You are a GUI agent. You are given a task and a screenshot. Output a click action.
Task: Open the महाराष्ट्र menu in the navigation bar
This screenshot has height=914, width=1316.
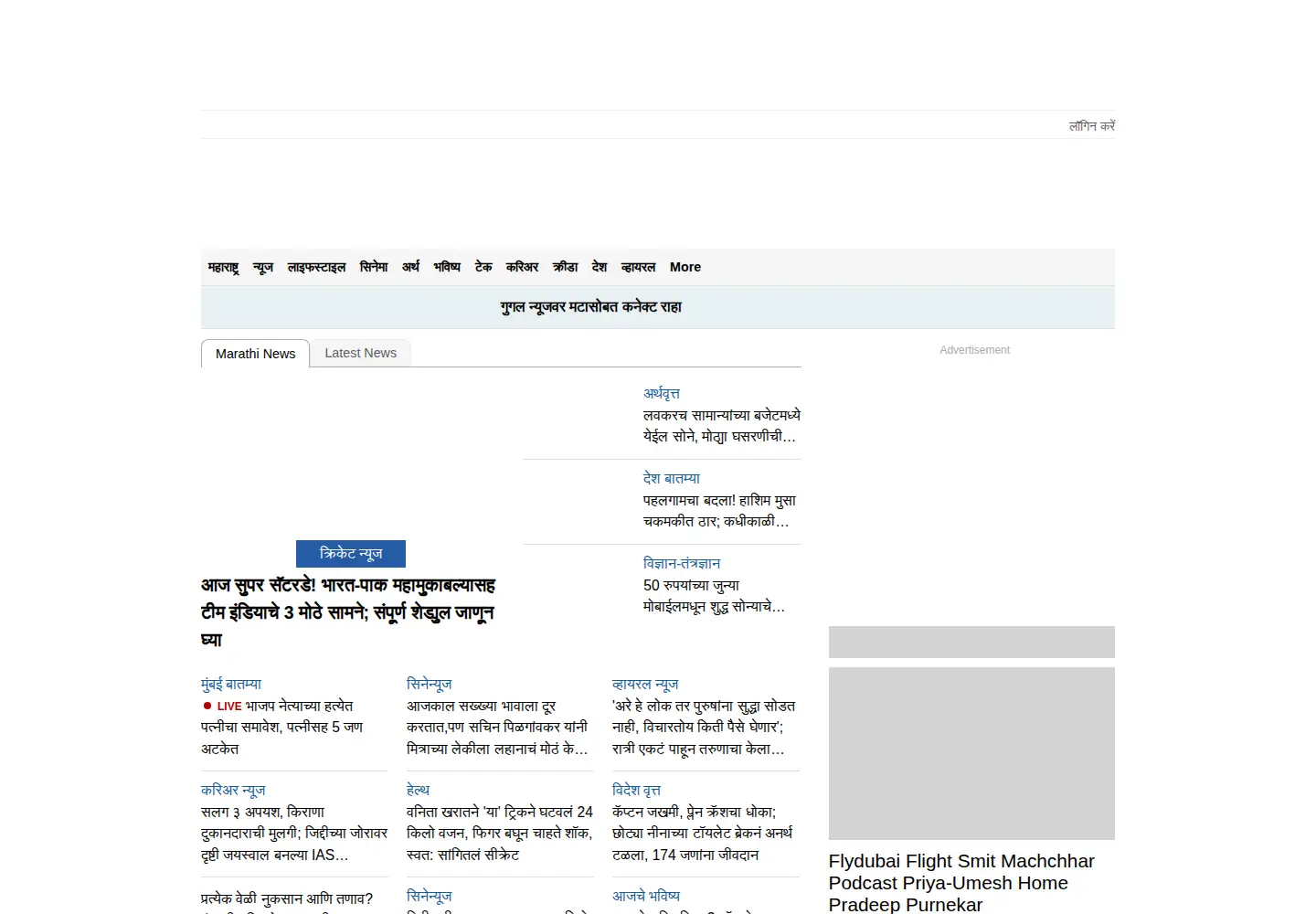[223, 267]
